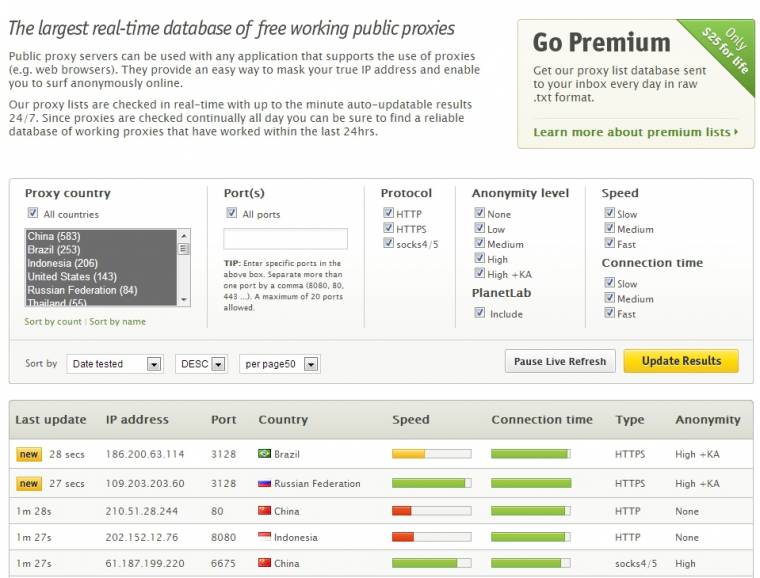Select China (583) in country list
The width and height of the screenshot is (760, 578).
101,236
